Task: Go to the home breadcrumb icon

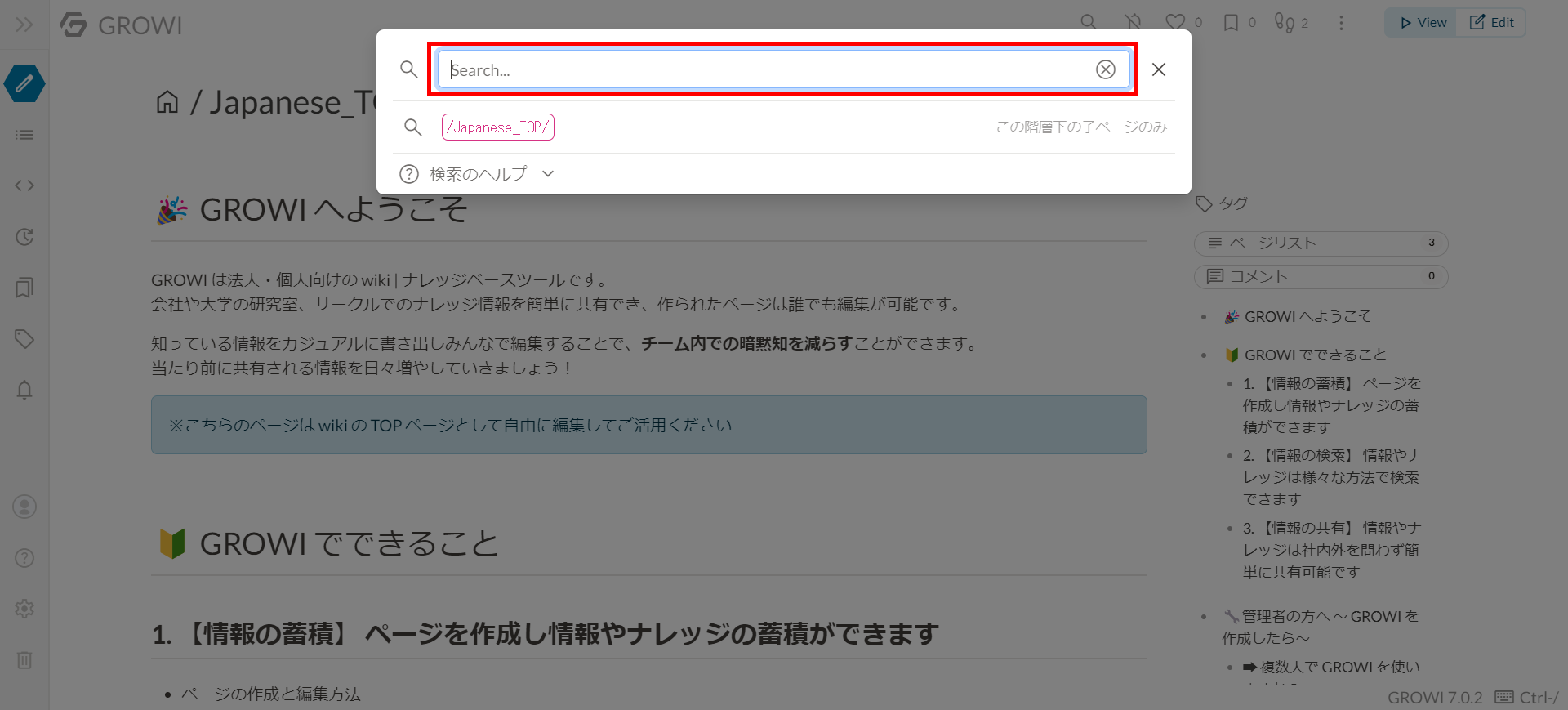Action: point(167,102)
